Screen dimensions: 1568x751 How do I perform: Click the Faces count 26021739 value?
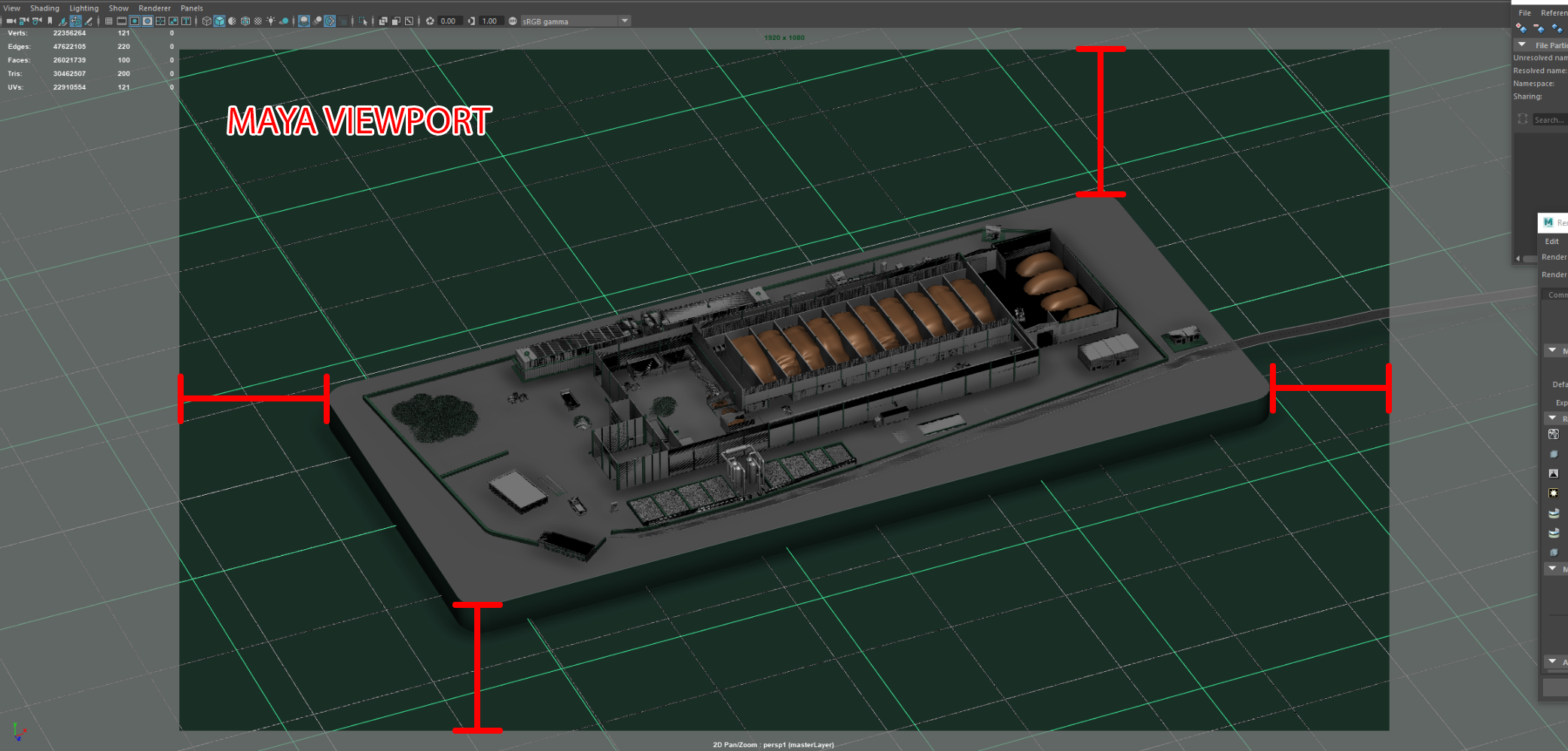click(x=69, y=60)
